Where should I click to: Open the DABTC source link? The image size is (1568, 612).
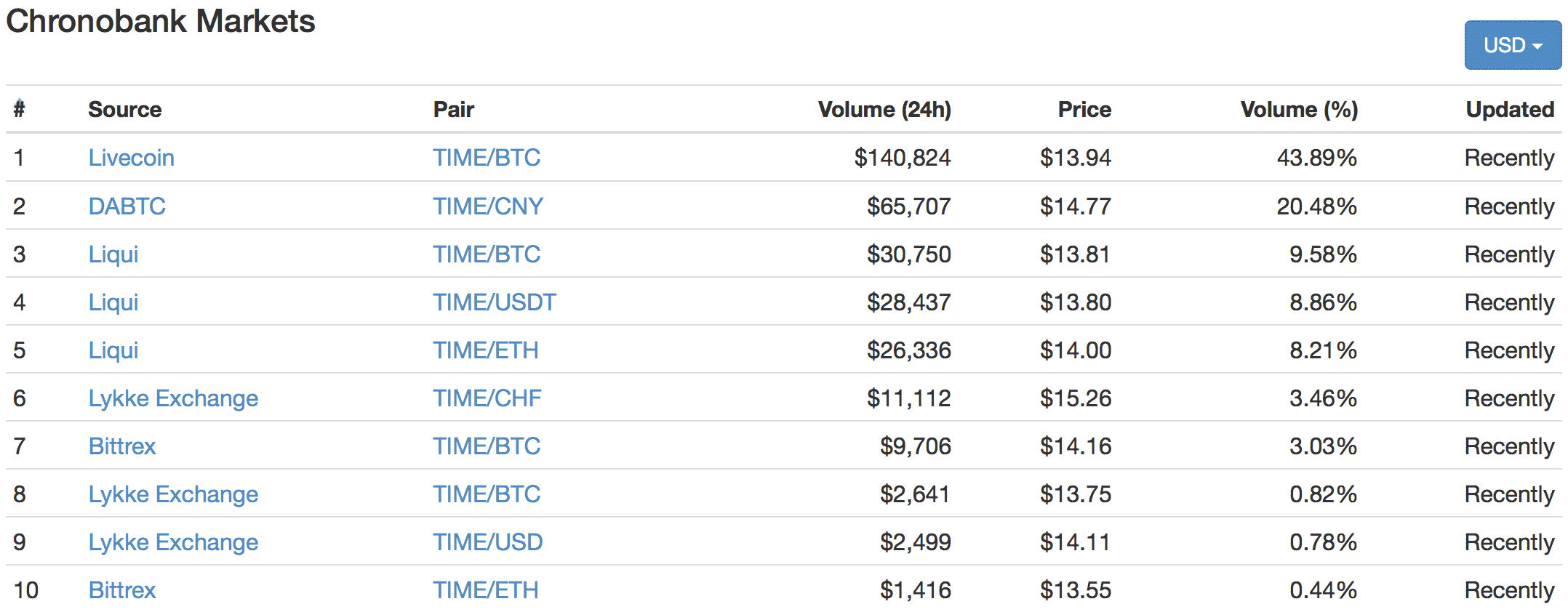(x=127, y=206)
